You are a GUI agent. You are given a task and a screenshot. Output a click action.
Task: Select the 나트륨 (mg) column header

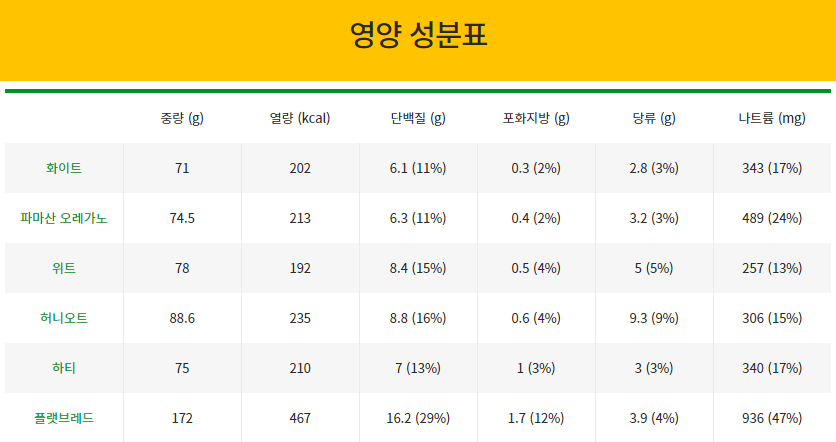(772, 118)
